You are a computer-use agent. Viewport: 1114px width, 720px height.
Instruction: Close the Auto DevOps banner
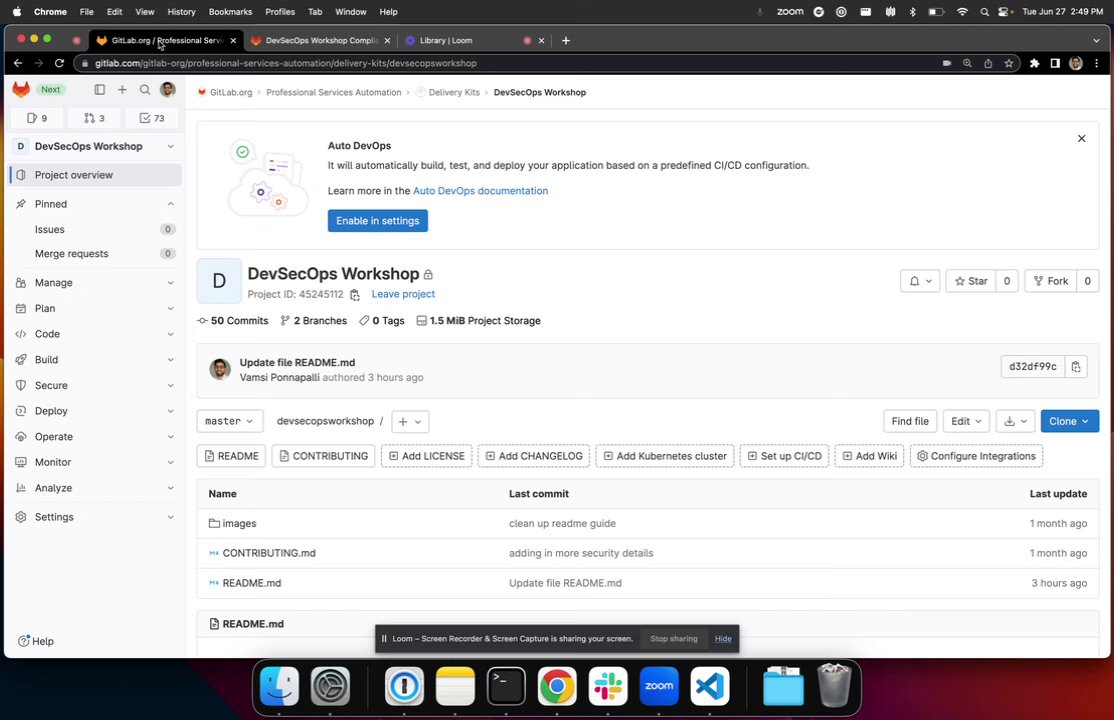(x=1081, y=139)
